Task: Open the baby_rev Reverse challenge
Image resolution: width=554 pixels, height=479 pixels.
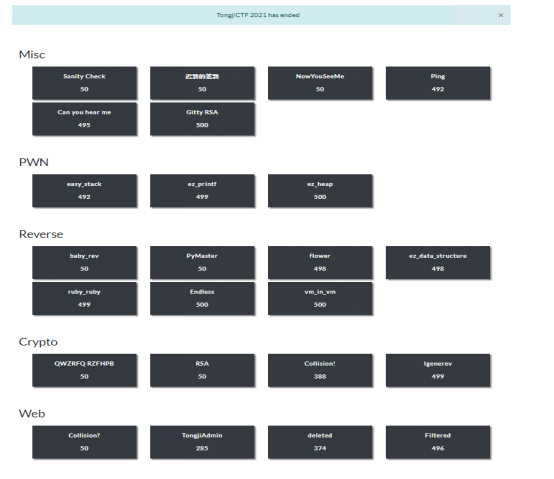Action: tap(84, 263)
